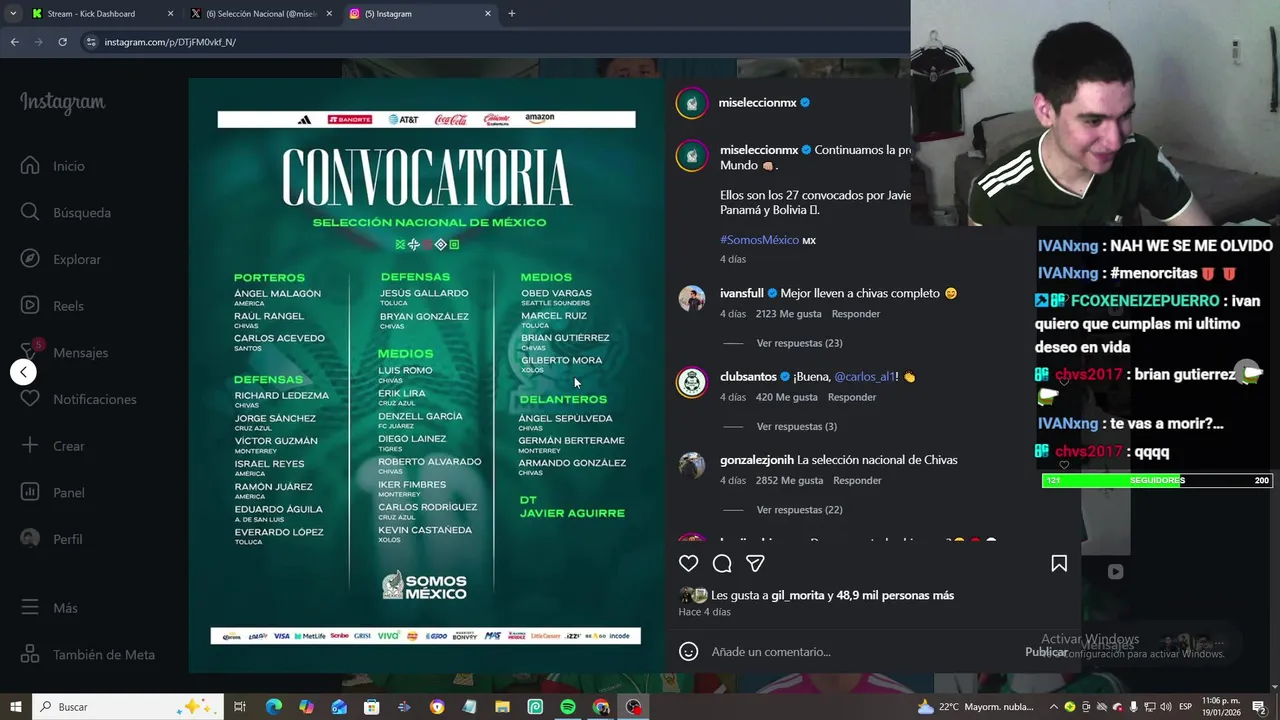Expand Ver respuestas (23) replies
Image resolution: width=1280 pixels, height=720 pixels.
[799, 343]
